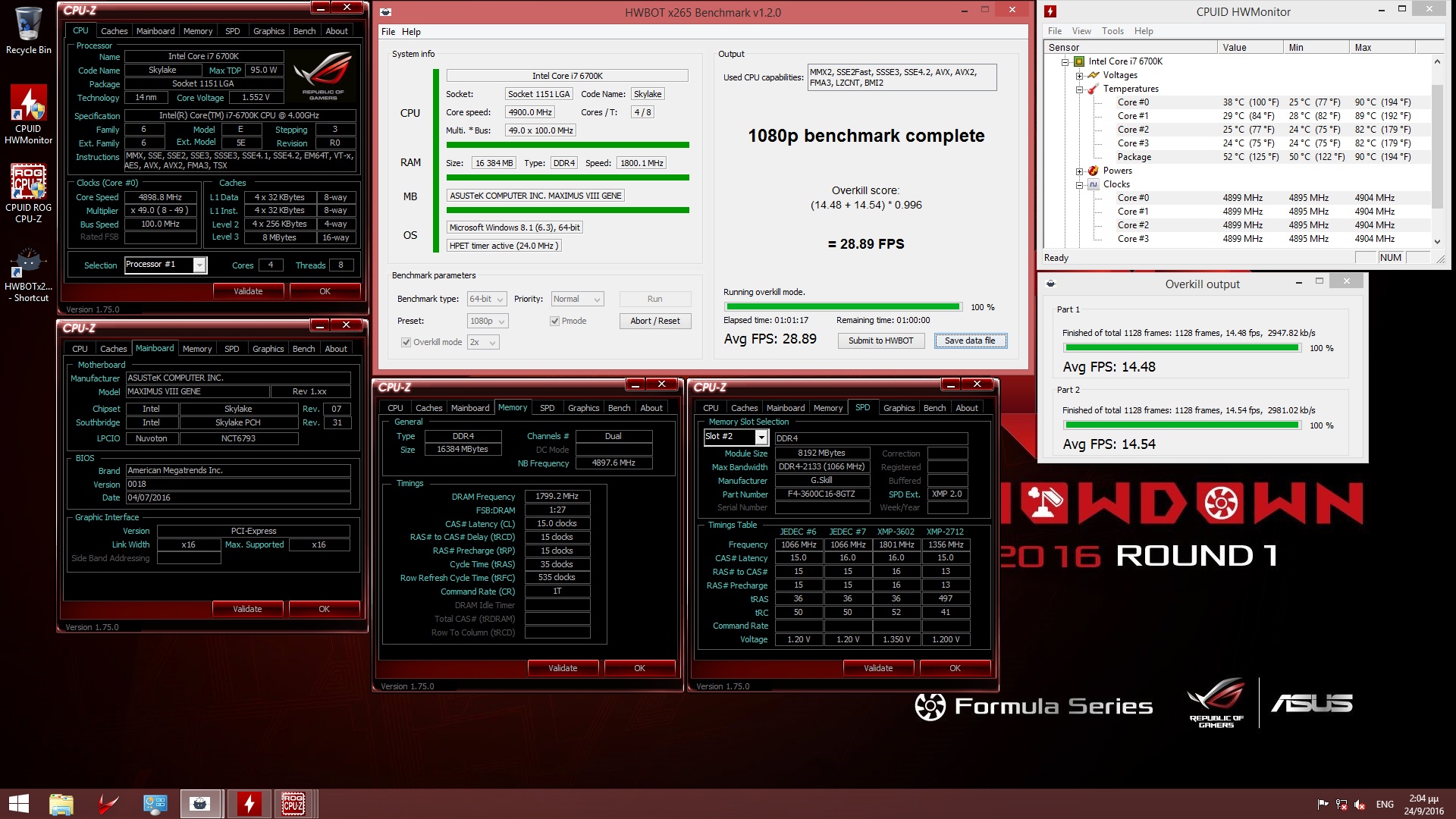1456x819 pixels.
Task: Collapse the Intel Core i7 6700K node
Action: pos(1065,61)
